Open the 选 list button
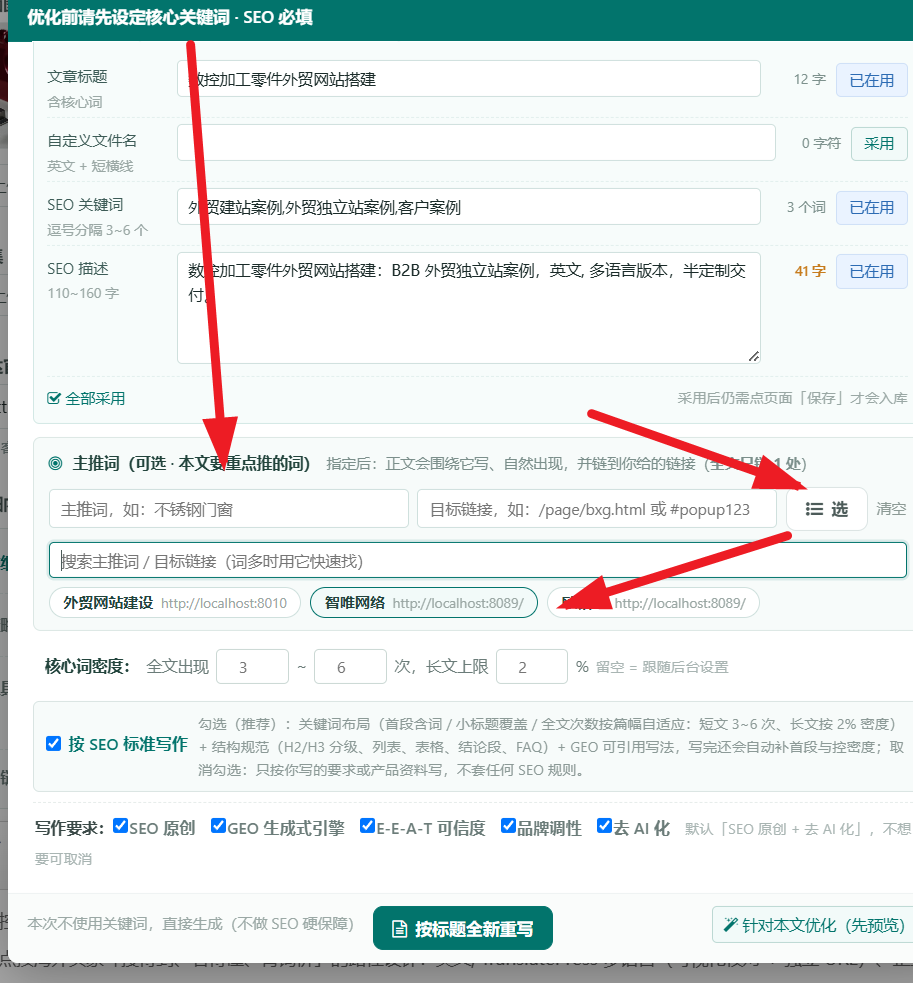This screenshot has width=913, height=983. (x=826, y=509)
